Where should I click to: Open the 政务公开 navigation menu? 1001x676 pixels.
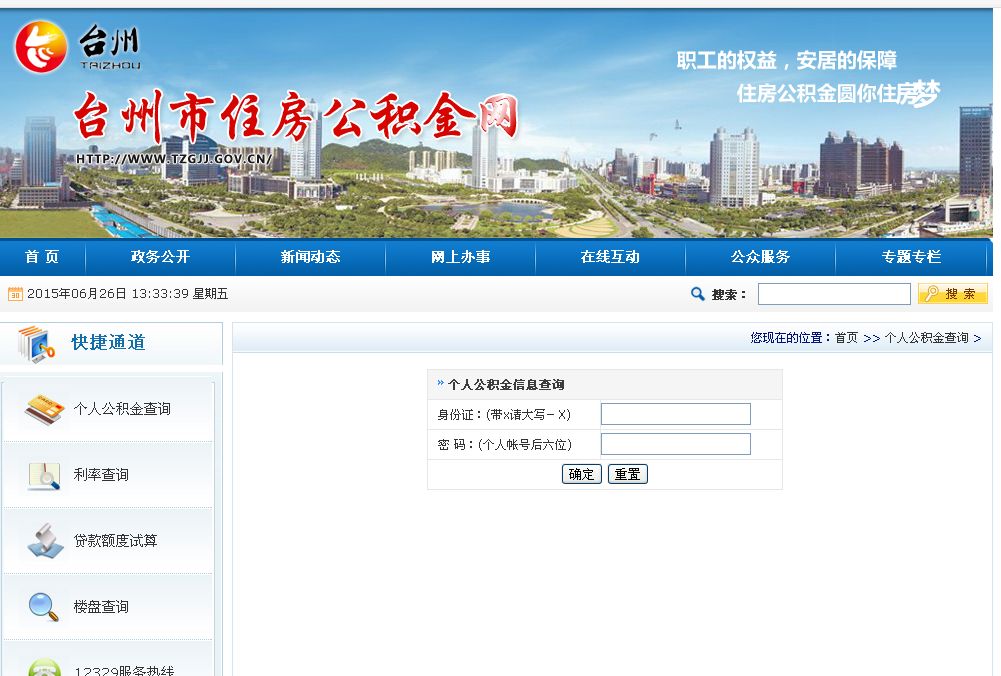(160, 257)
